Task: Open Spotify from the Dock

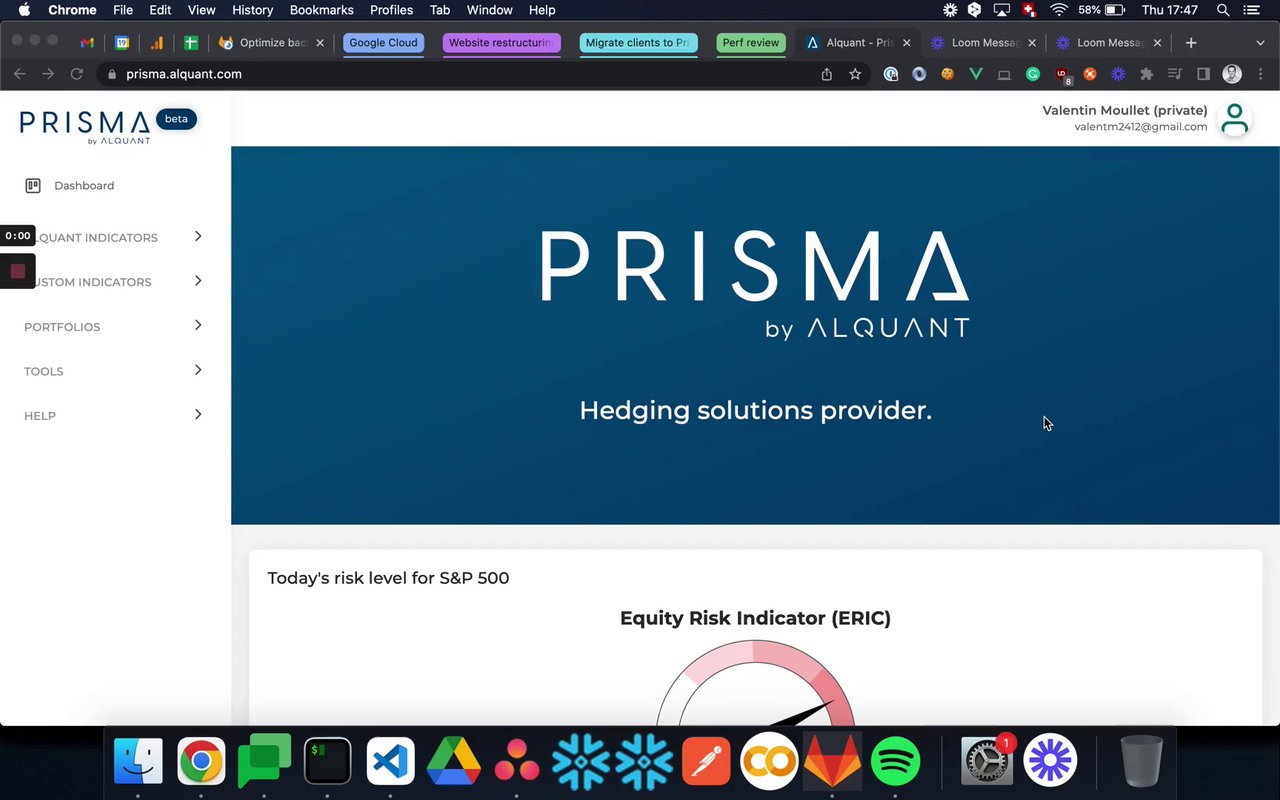Action: pos(895,761)
